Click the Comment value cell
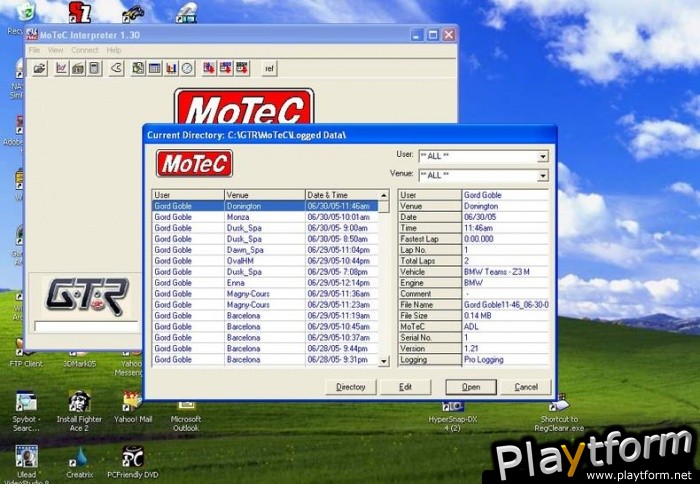700x484 pixels. 505,294
